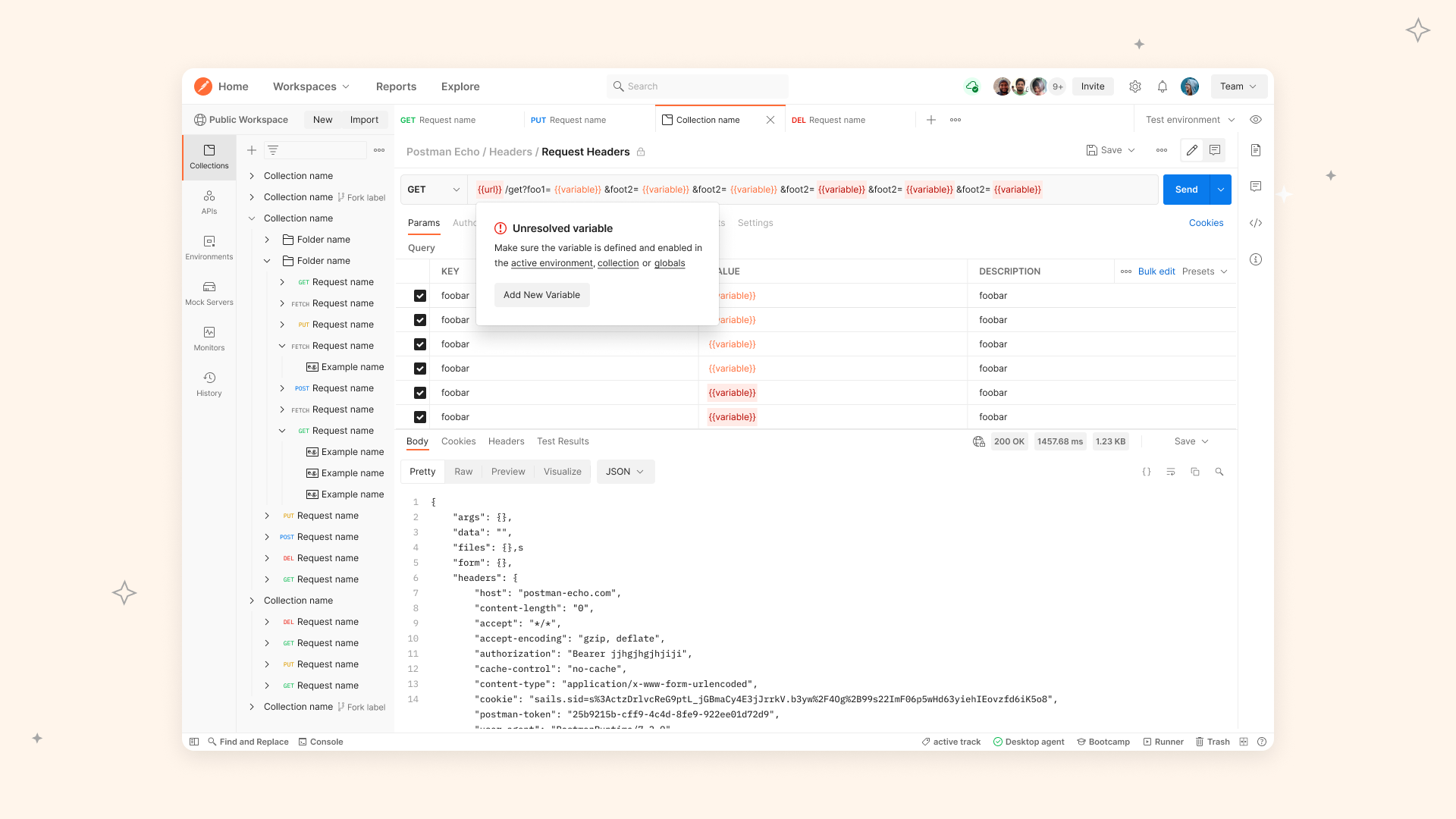Click the Send button
The width and height of the screenshot is (1456, 819).
tap(1187, 190)
